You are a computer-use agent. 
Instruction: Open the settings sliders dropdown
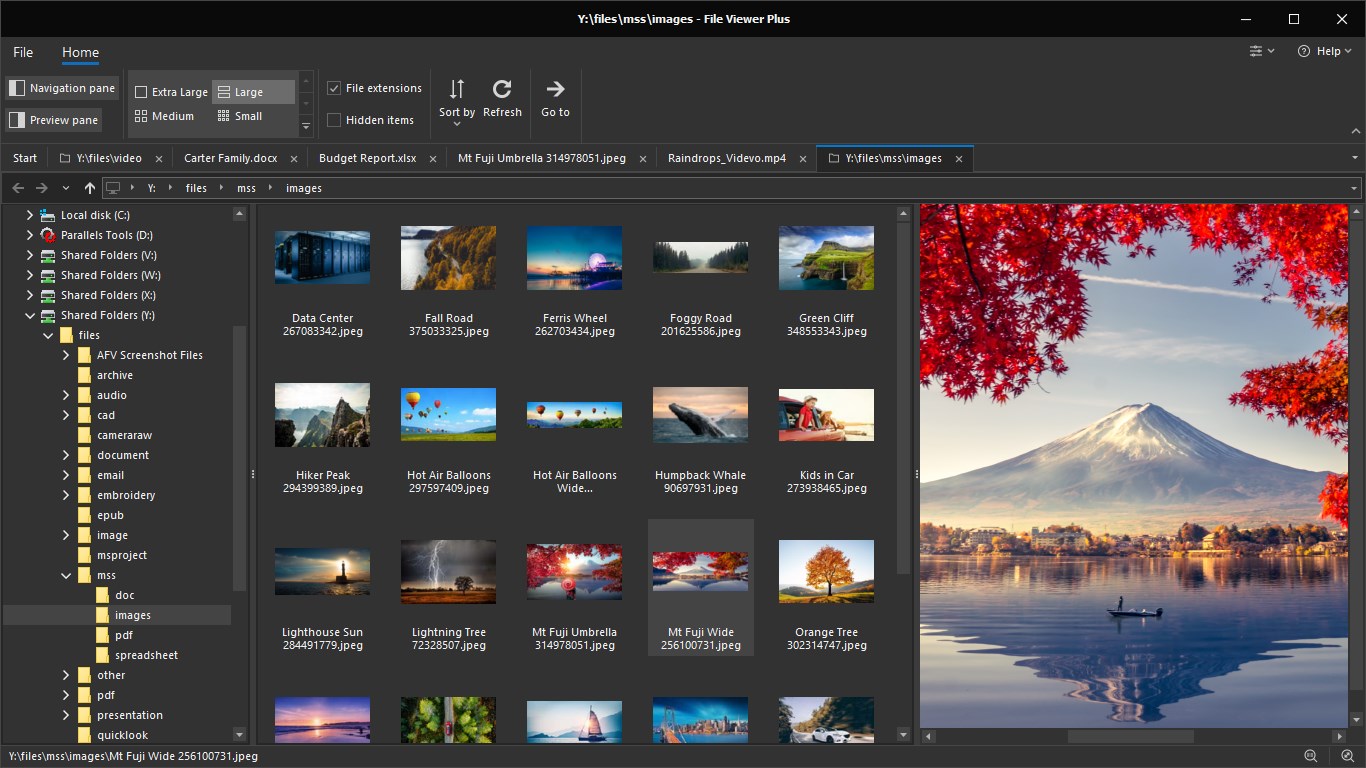pos(1262,51)
